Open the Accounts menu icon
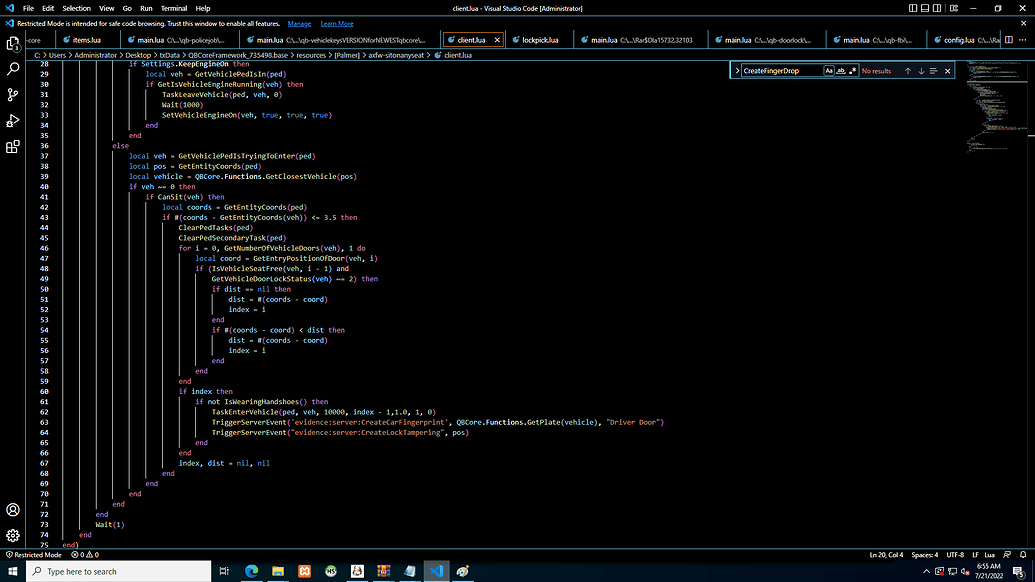1035x582 pixels. point(13,510)
